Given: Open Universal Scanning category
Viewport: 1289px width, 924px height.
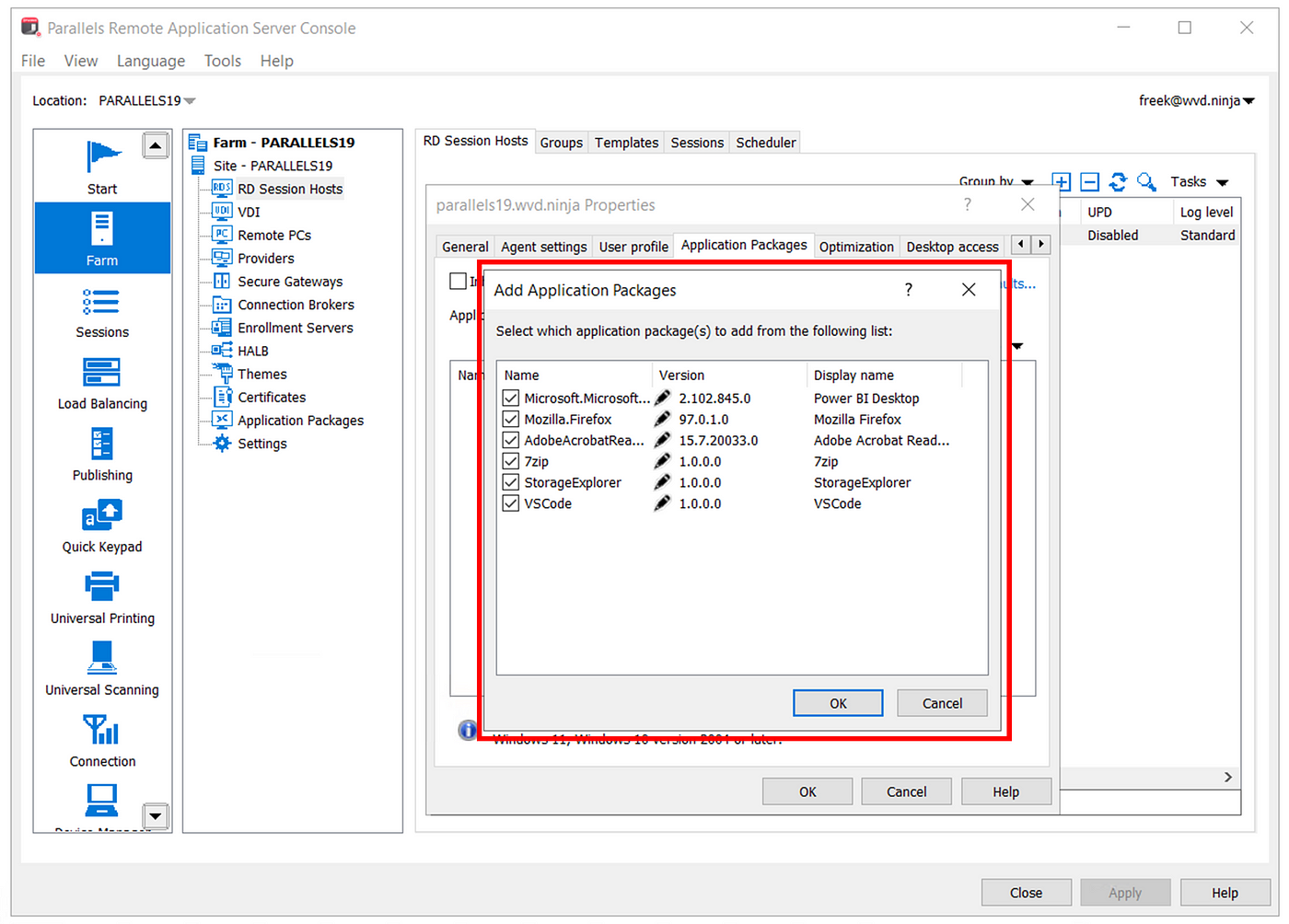Looking at the screenshot, I should tap(102, 670).
